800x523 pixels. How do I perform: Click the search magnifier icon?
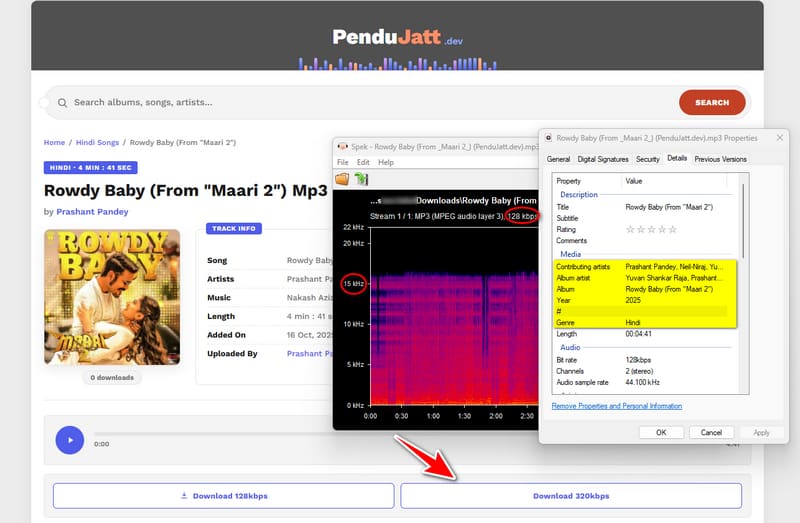click(x=62, y=103)
